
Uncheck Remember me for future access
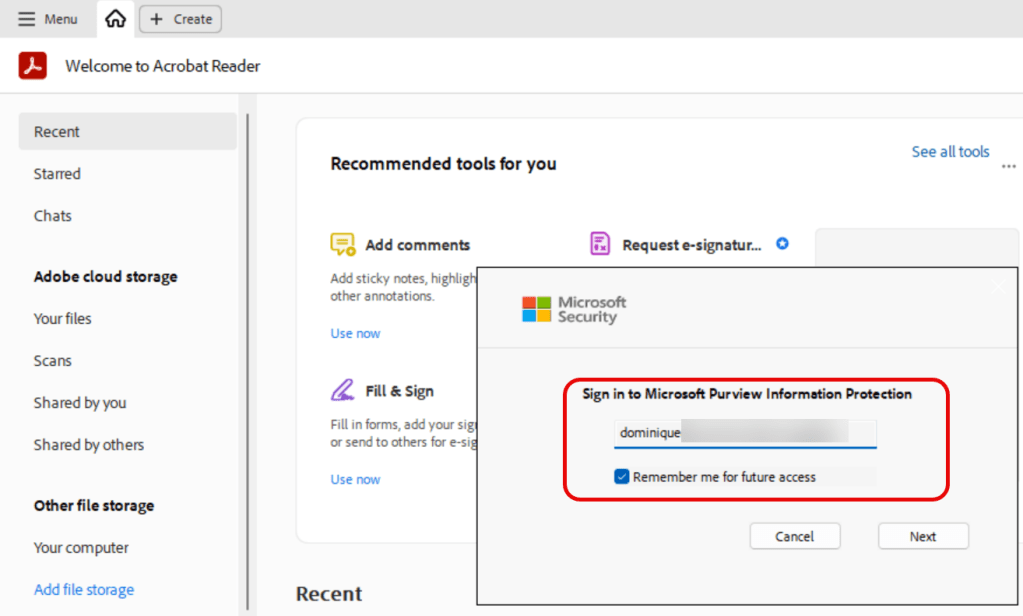tap(622, 477)
